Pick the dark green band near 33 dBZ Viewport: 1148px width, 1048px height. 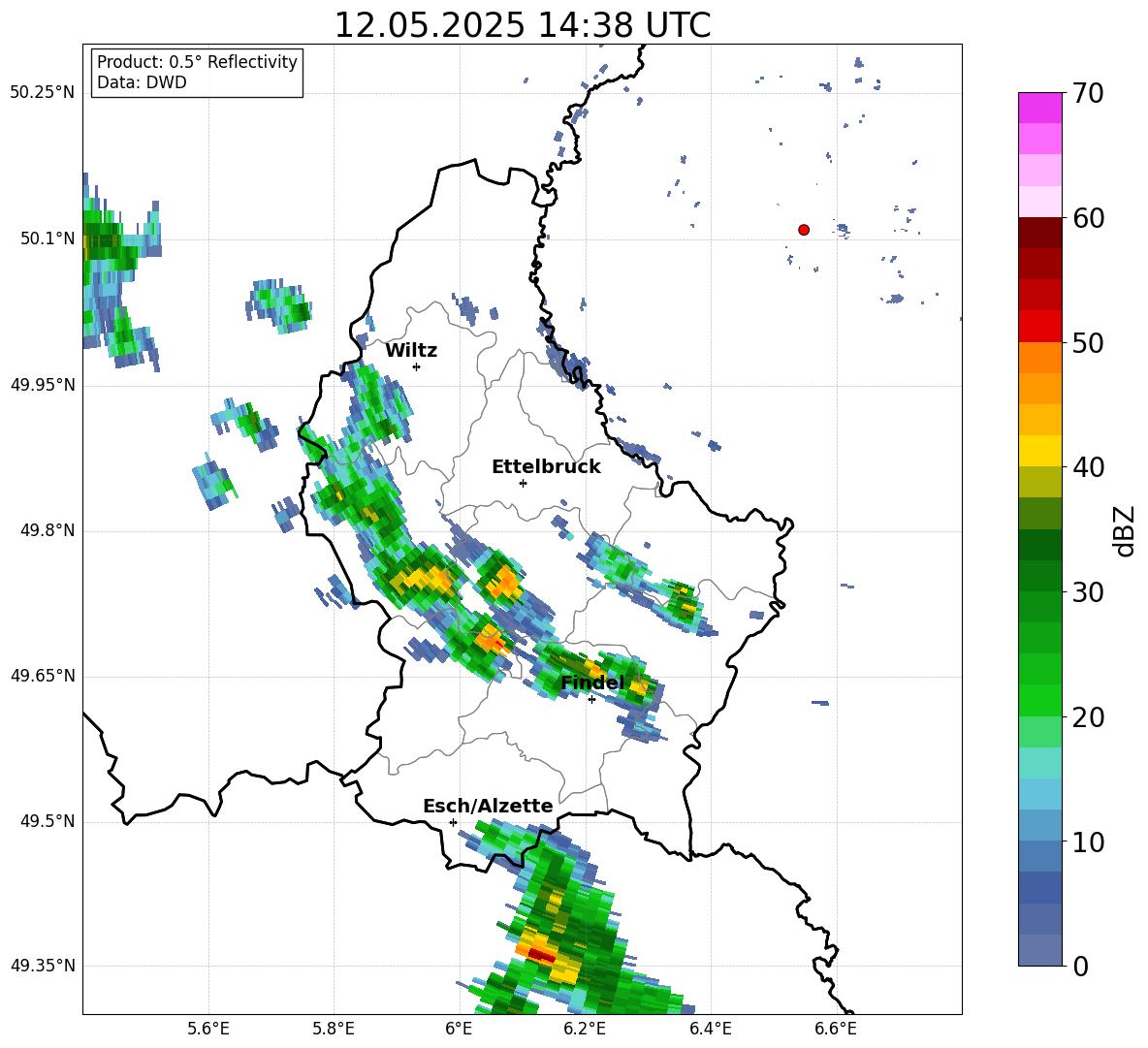[x=1039, y=545]
